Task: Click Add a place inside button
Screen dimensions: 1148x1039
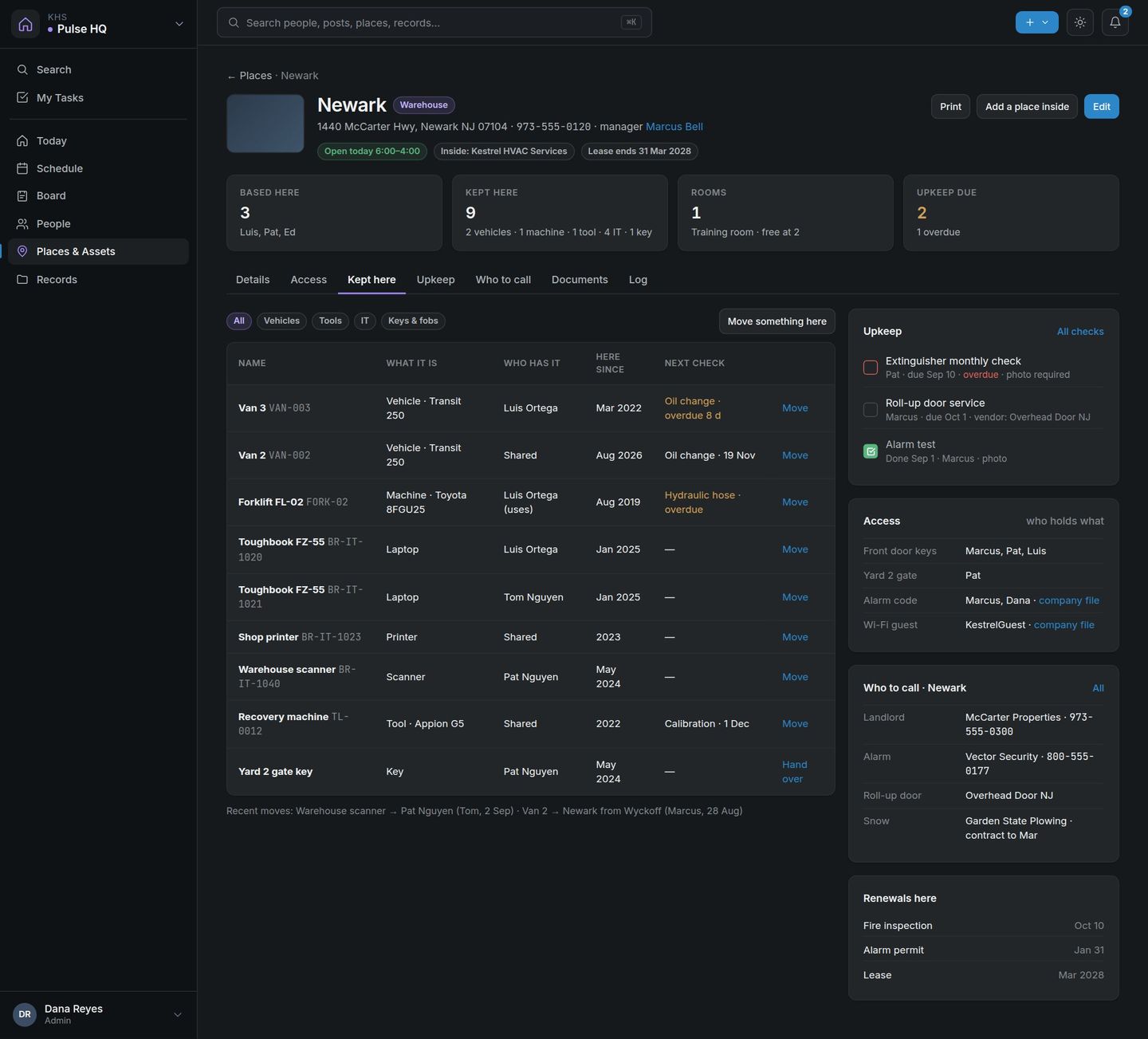Action: tap(1027, 107)
